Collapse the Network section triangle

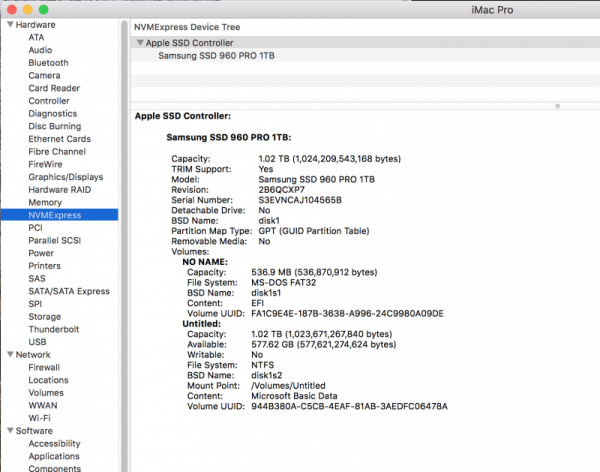click(10, 354)
